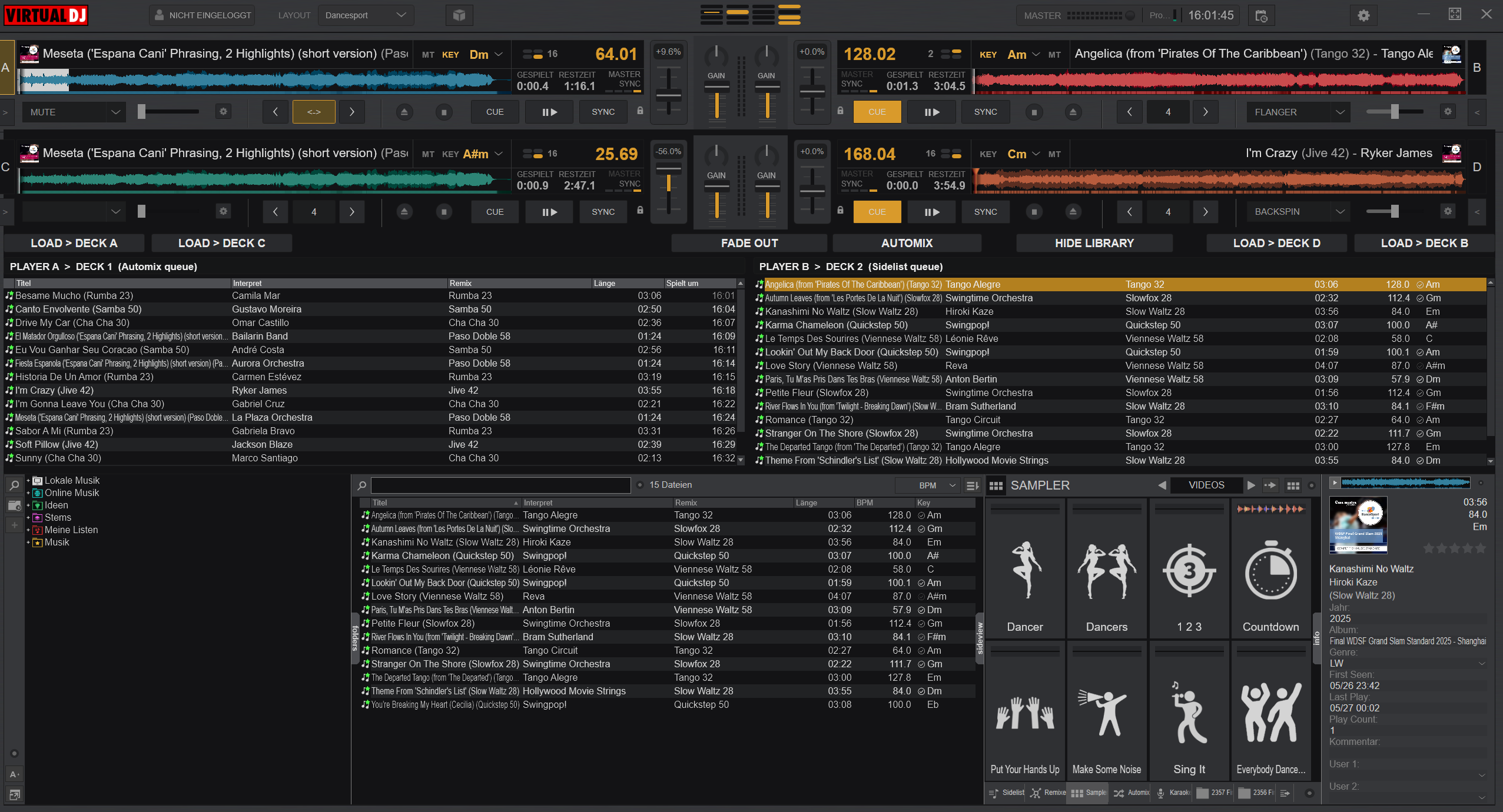Enable MASTER SYNC on Deck A
This screenshot has width=1503, height=812.
click(624, 80)
